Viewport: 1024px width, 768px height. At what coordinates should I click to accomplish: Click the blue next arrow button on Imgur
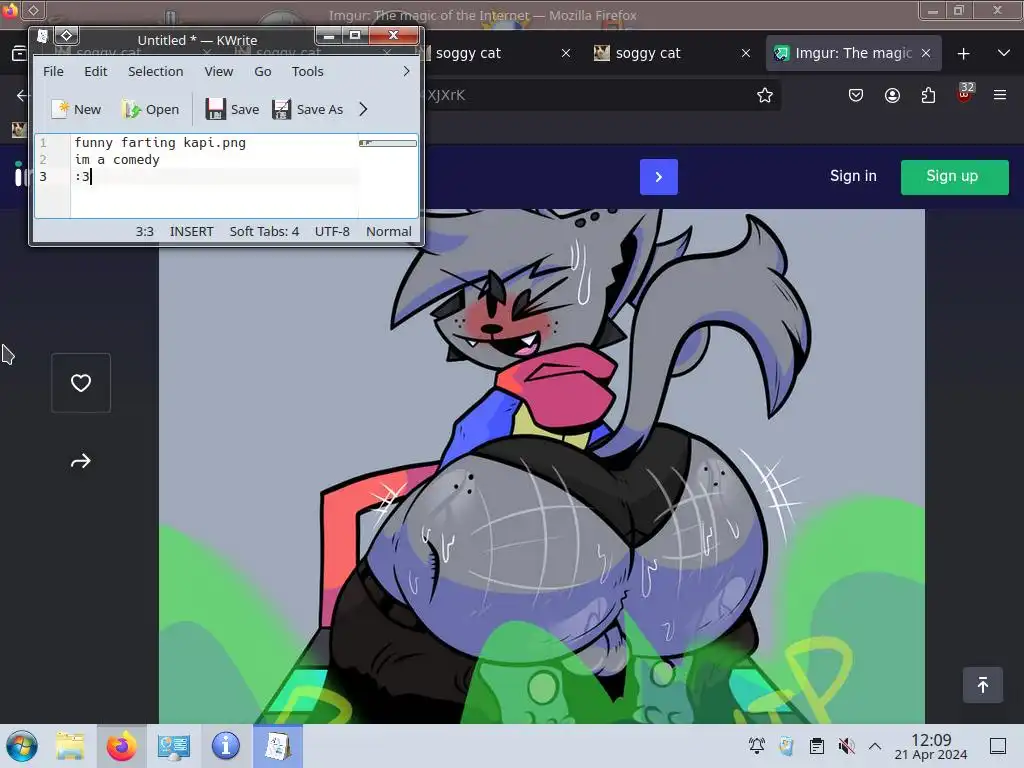pyautogui.click(x=658, y=177)
